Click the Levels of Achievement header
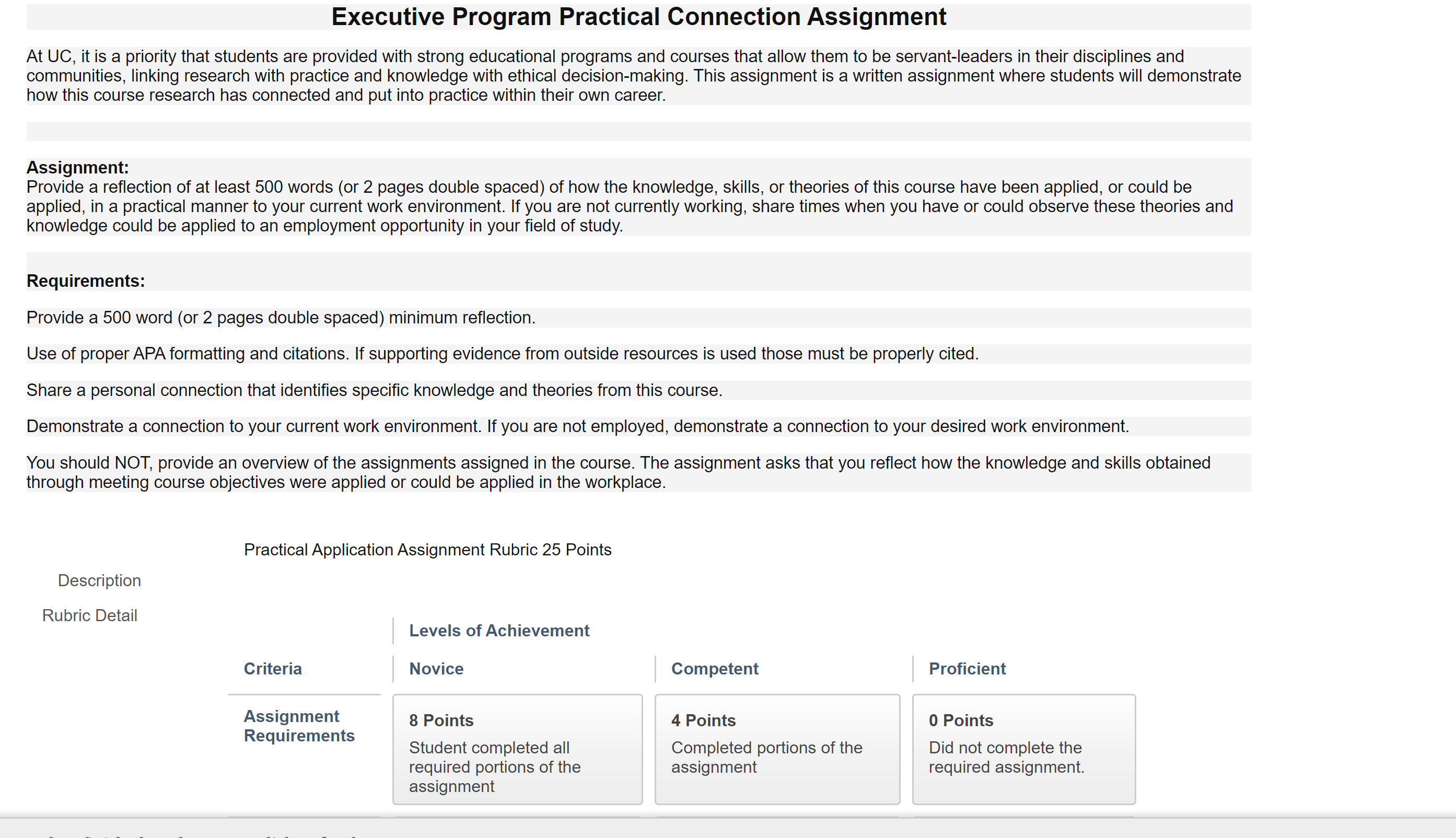Image resolution: width=1456 pixels, height=838 pixels. pyautogui.click(x=499, y=630)
